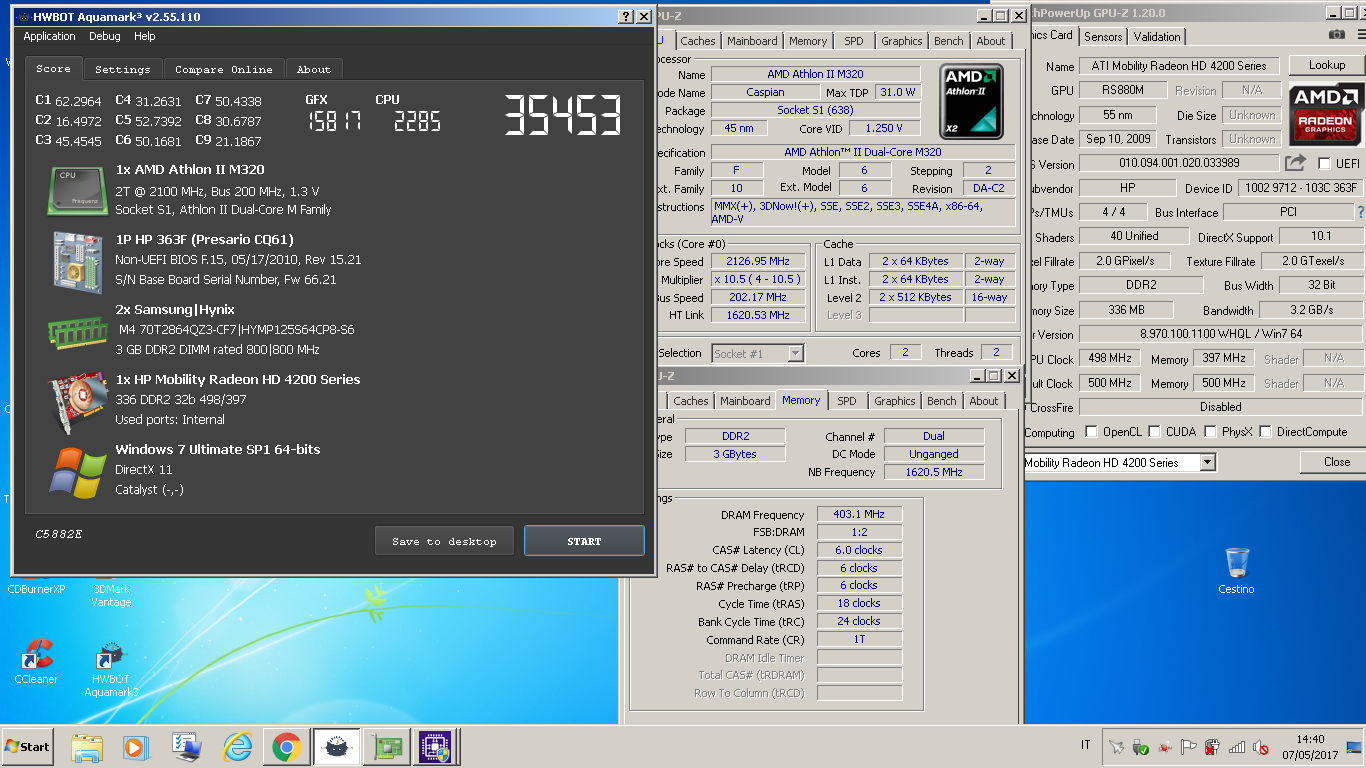Click the Device ID value 1002 9712 - 103C 363F
The width and height of the screenshot is (1366, 768).
click(x=1300, y=188)
